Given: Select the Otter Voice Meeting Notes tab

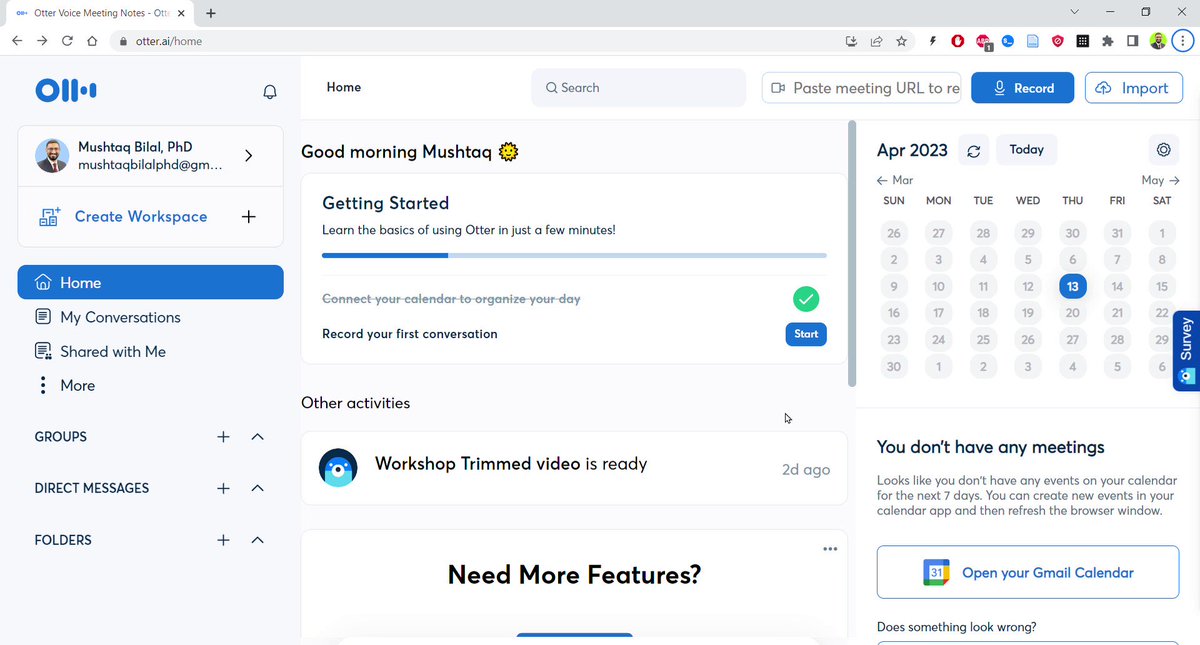Looking at the screenshot, I should click(98, 13).
